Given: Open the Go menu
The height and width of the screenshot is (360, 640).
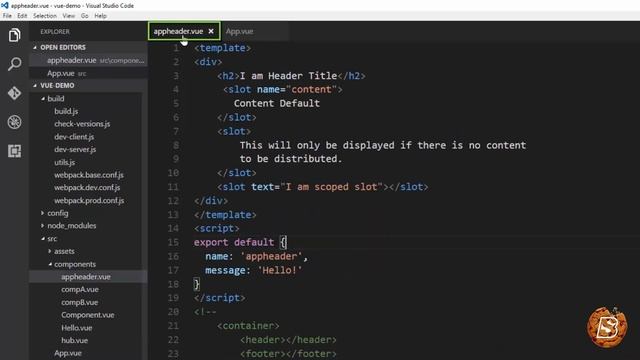Looking at the screenshot, I should click(x=84, y=16).
